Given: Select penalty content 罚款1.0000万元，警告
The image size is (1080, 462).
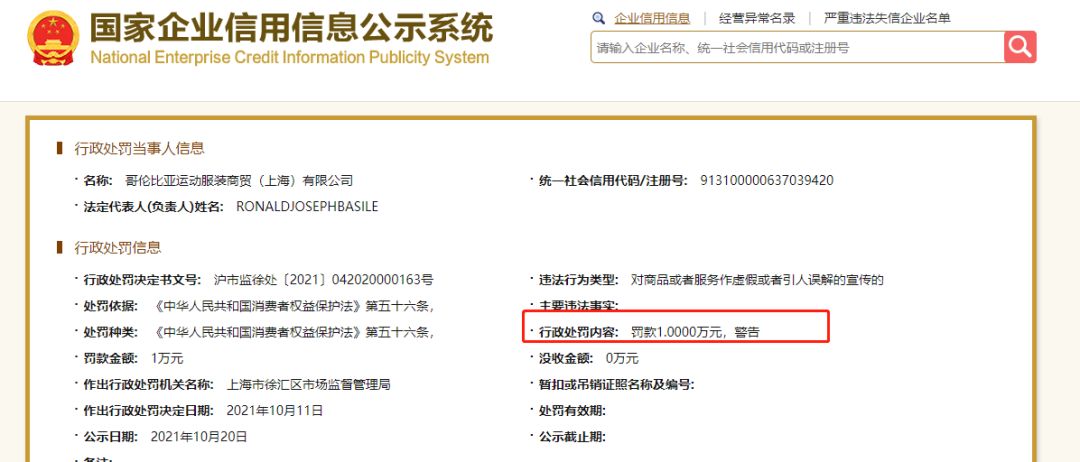Looking at the screenshot, I should (x=695, y=333).
